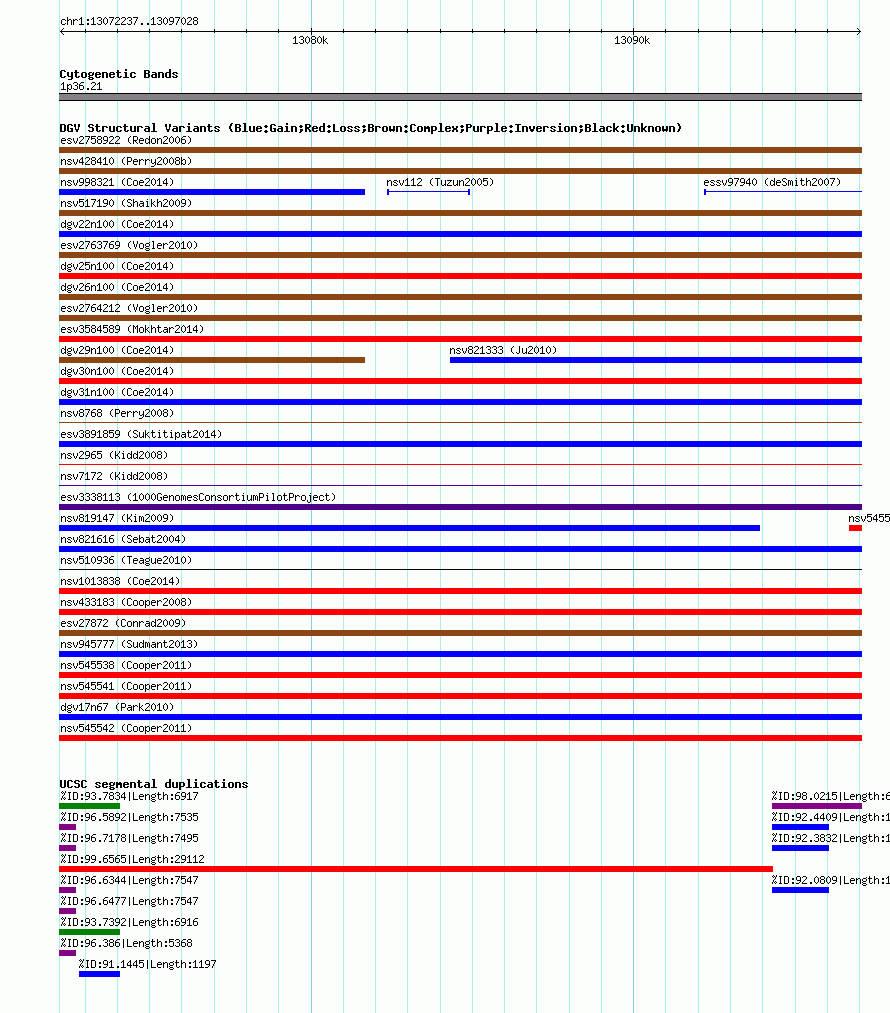Open nsv545541 (Cooper2011) entry
890x1013 pixels.
(x=126, y=686)
